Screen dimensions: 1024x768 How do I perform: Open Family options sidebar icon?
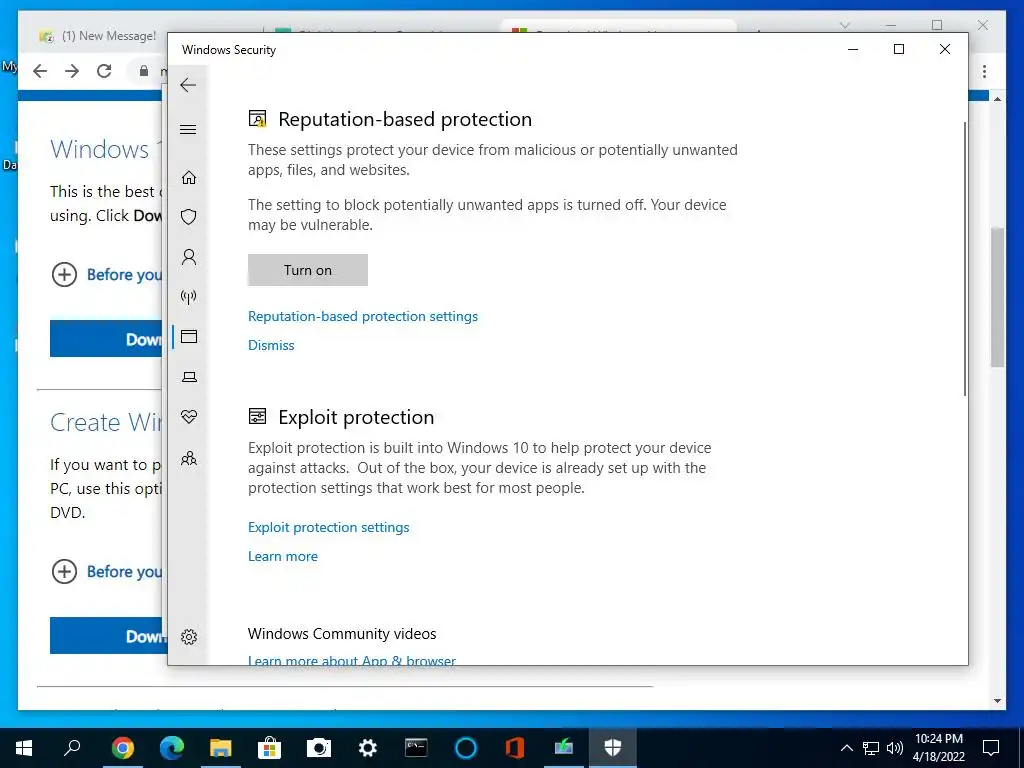click(x=189, y=458)
